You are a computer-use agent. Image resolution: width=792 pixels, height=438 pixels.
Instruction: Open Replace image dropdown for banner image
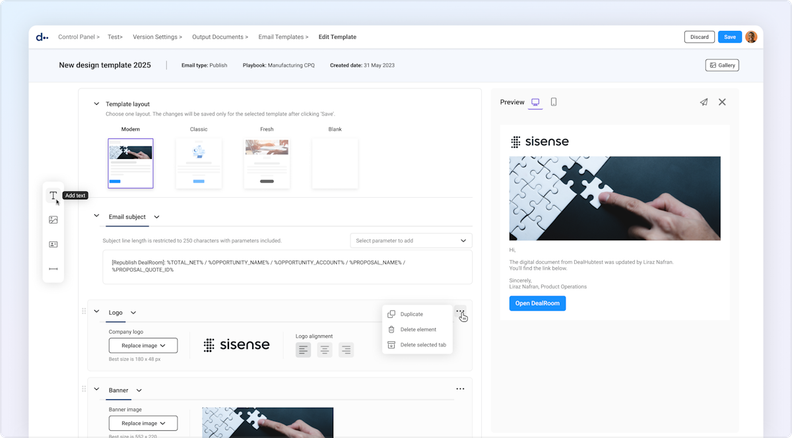pos(143,423)
